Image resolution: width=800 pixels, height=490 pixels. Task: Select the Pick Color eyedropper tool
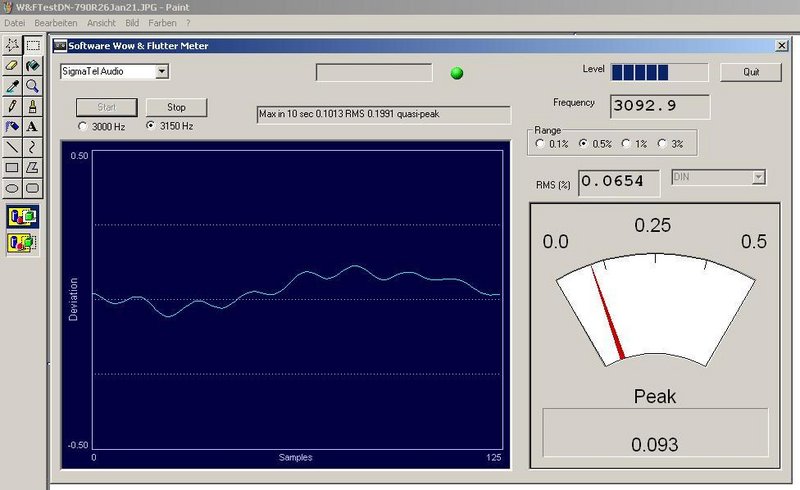(12, 86)
